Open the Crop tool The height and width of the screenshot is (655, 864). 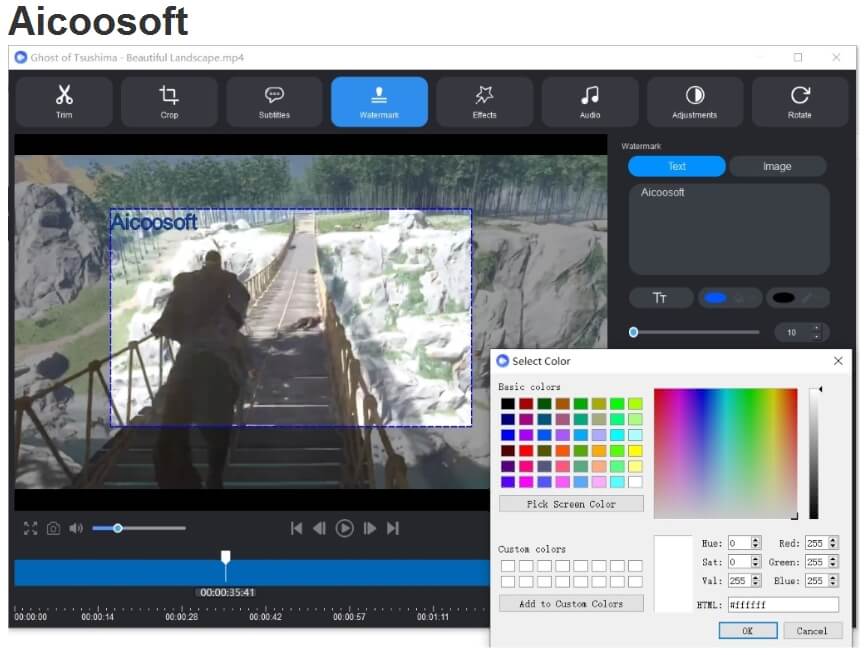click(169, 102)
